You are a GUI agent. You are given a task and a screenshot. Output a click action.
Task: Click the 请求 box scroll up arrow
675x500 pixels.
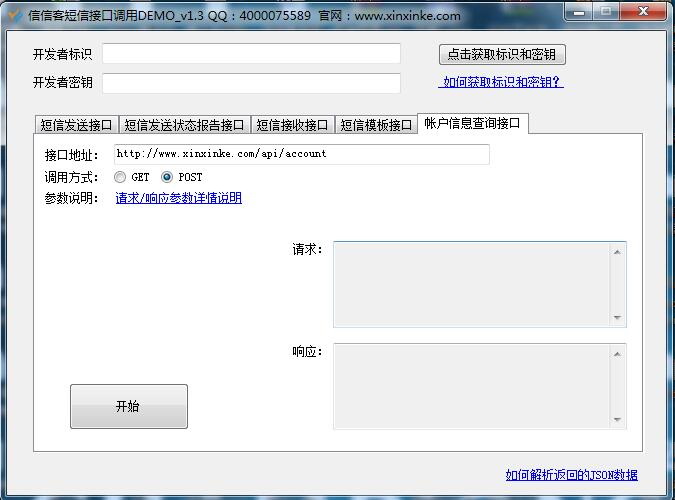pyautogui.click(x=617, y=252)
